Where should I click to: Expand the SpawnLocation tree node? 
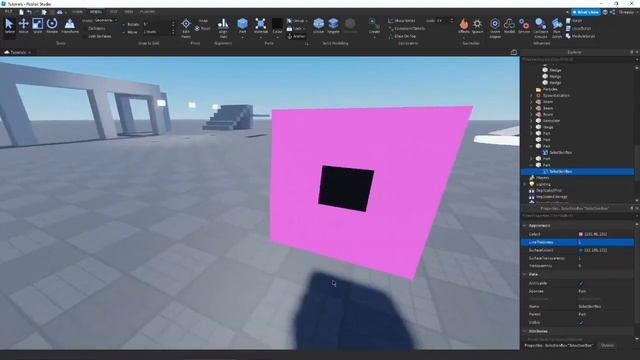click(x=532, y=96)
